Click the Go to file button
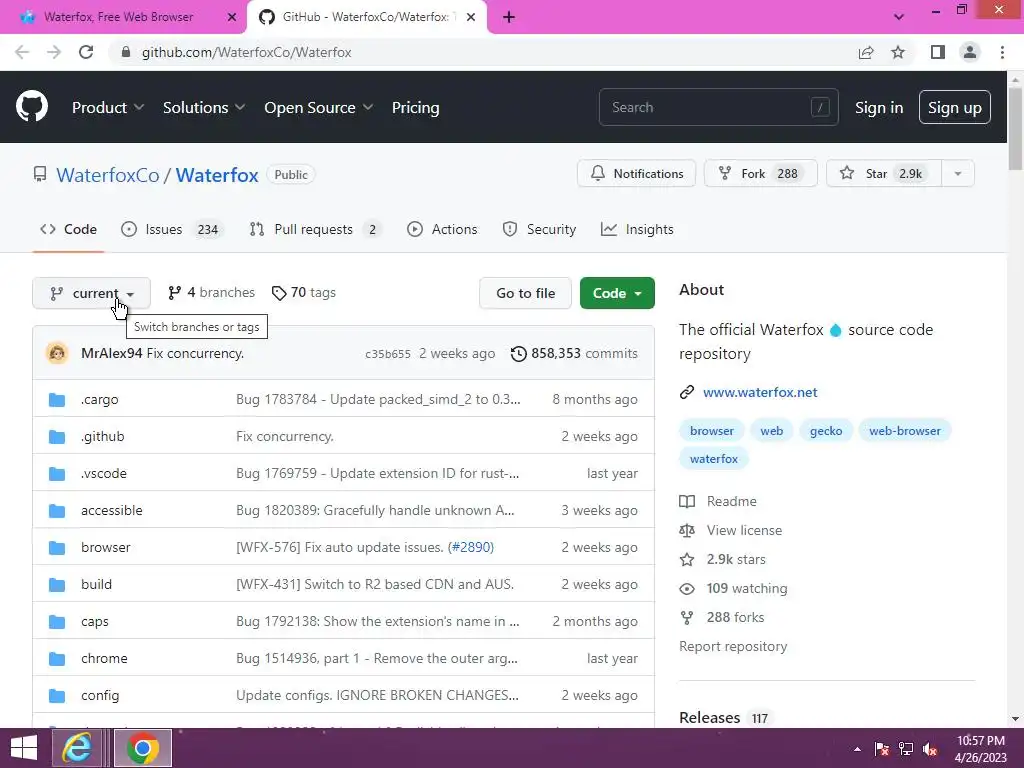The image size is (1024, 768). coord(526,293)
